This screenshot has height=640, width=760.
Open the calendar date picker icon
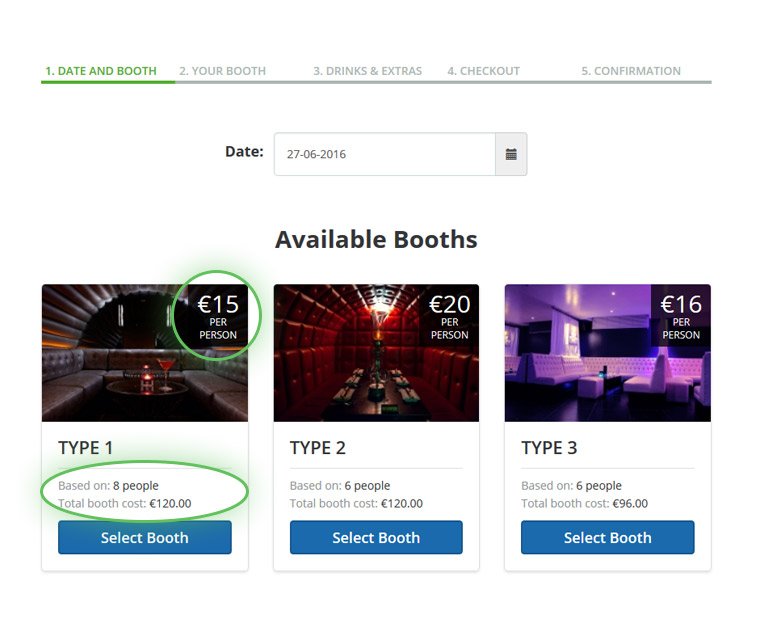coord(511,154)
